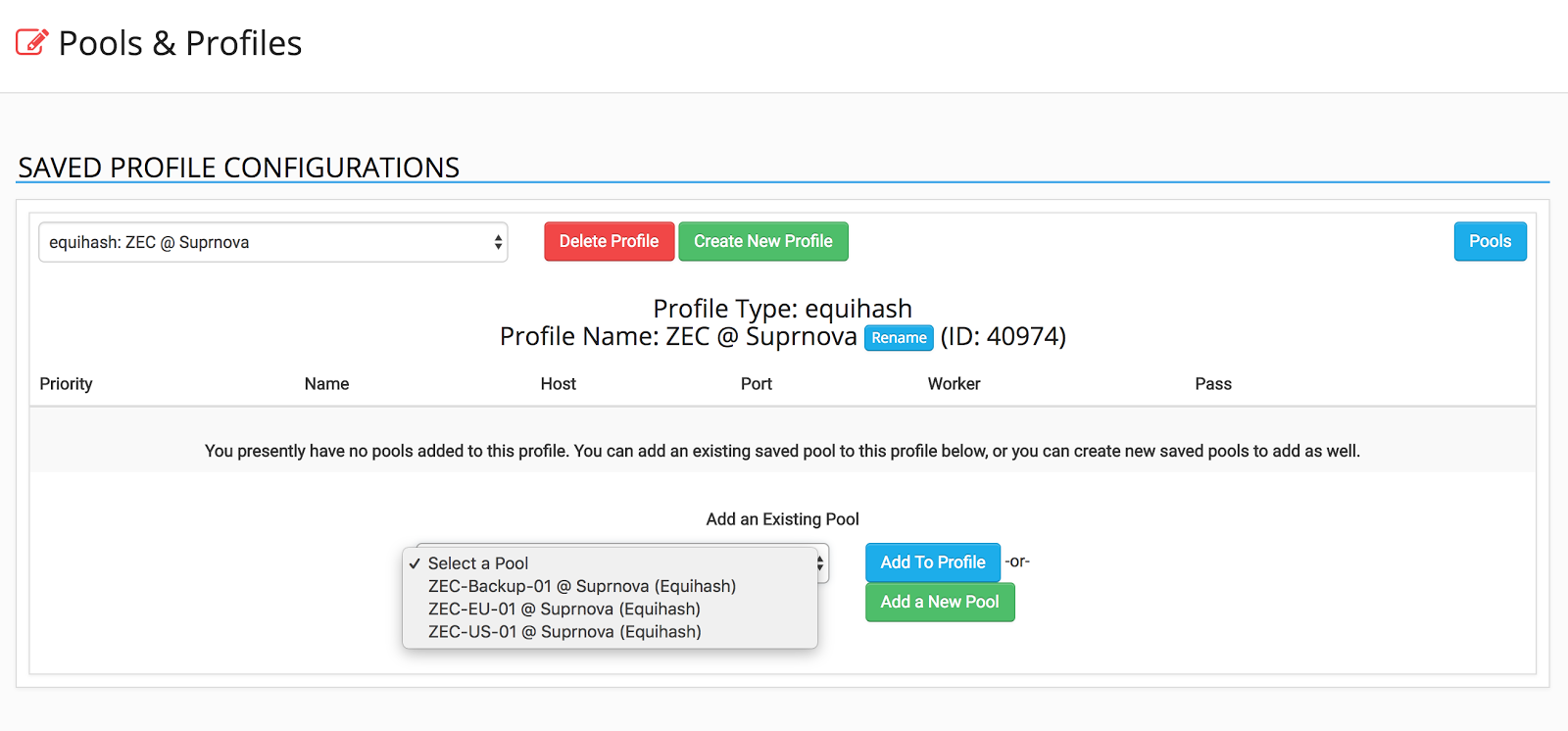Click the 'Profile Type: equihash' text

(783, 309)
